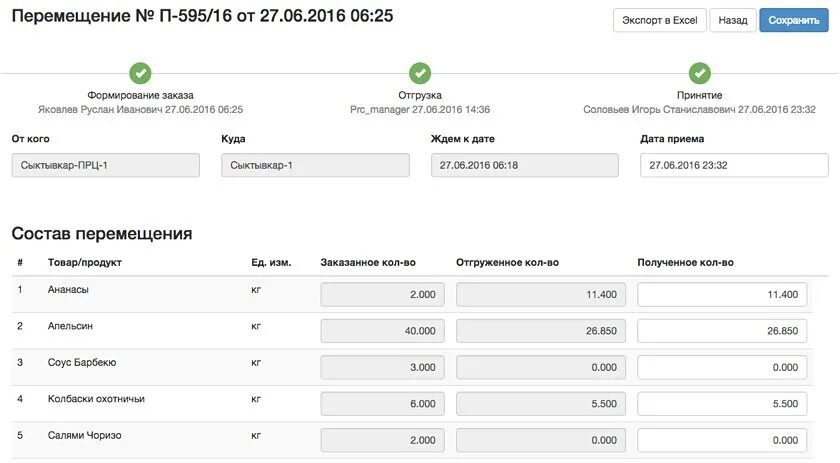Screen dimensions: 840x463
Task: Click the Формирование заказа green checkmark icon
Action: [140, 73]
